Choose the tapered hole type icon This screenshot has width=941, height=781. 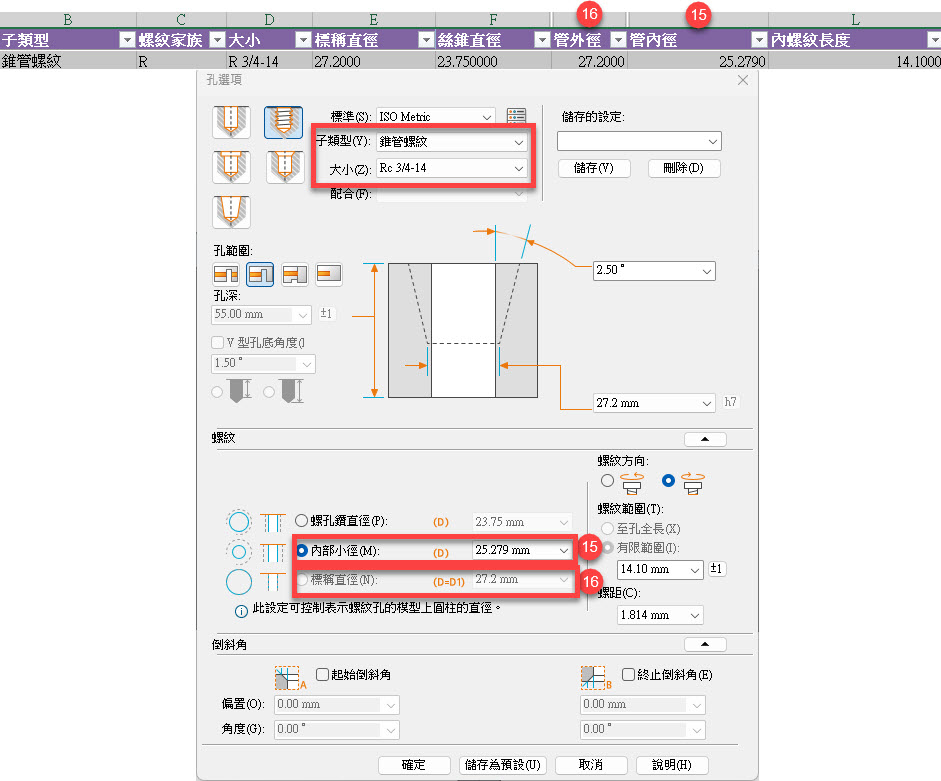tap(231, 211)
